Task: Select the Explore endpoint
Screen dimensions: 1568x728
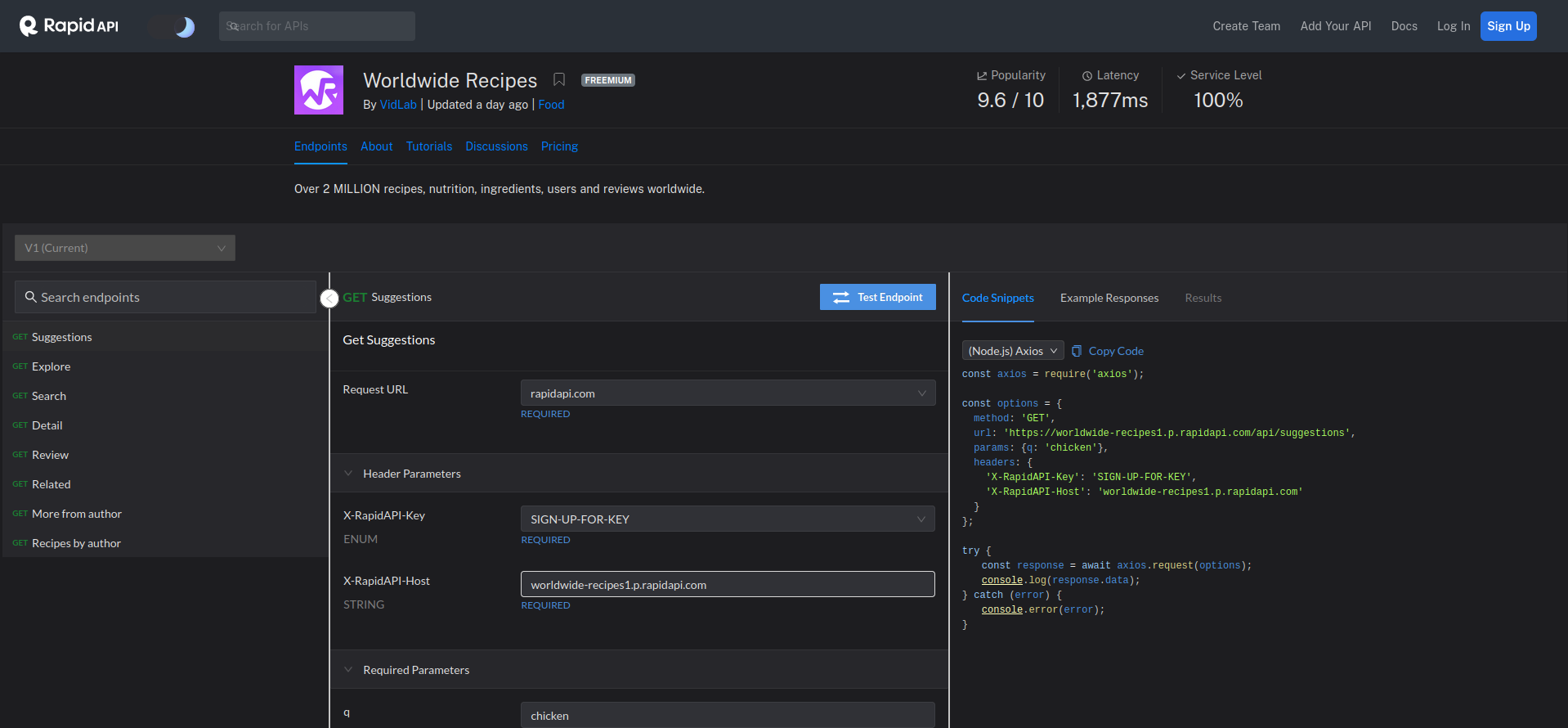Action: (x=165, y=366)
